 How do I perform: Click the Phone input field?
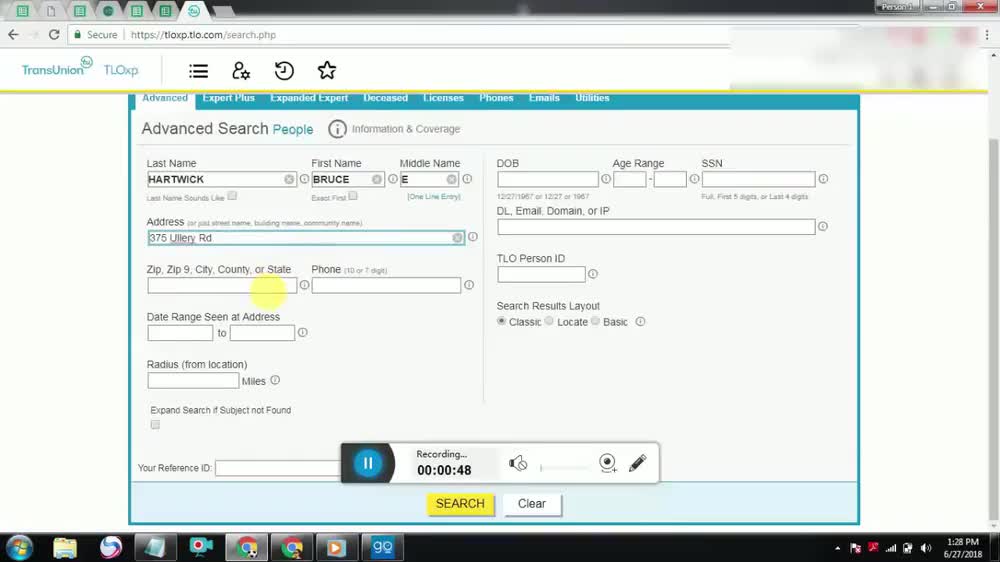point(386,285)
